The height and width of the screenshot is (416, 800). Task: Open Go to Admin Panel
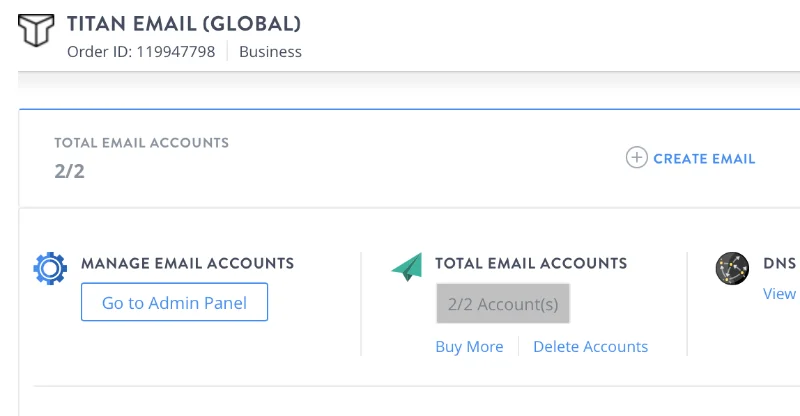point(174,302)
